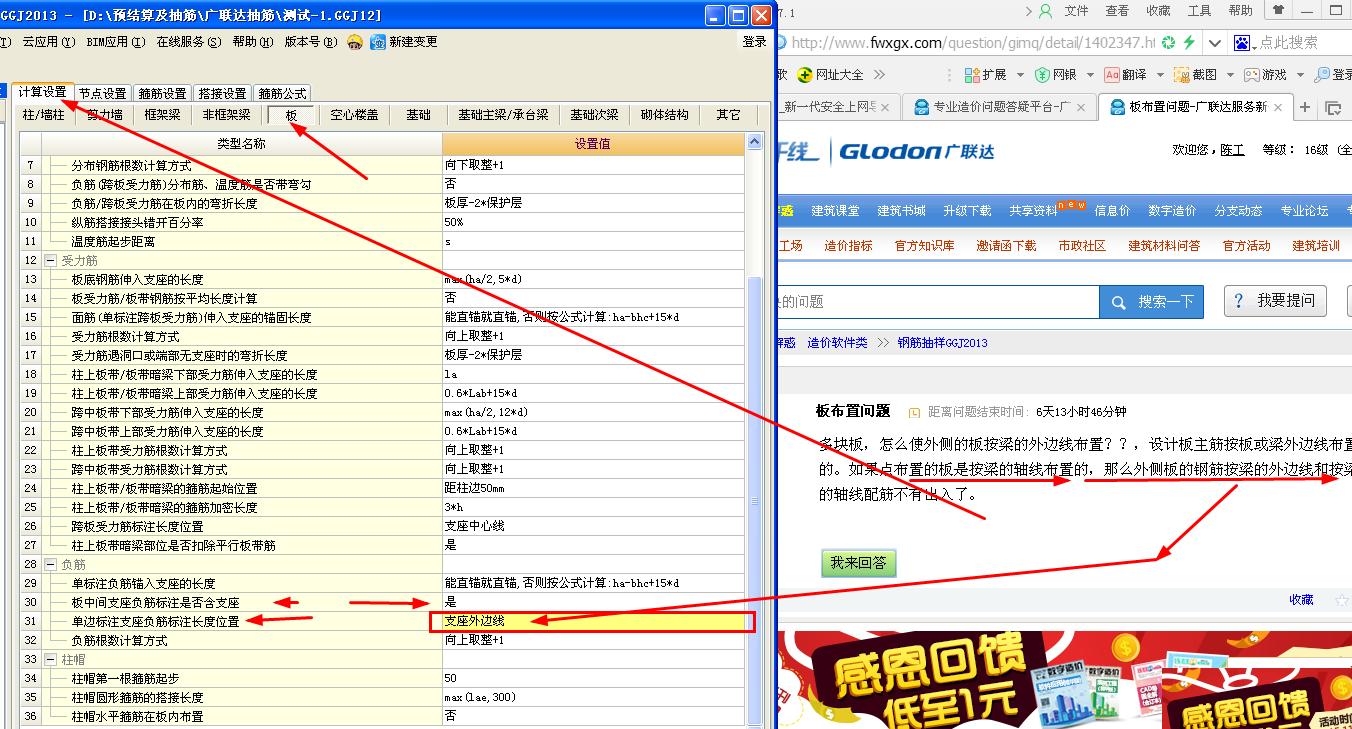
Task: Click the 陈工 username link
Action: coord(1232,150)
